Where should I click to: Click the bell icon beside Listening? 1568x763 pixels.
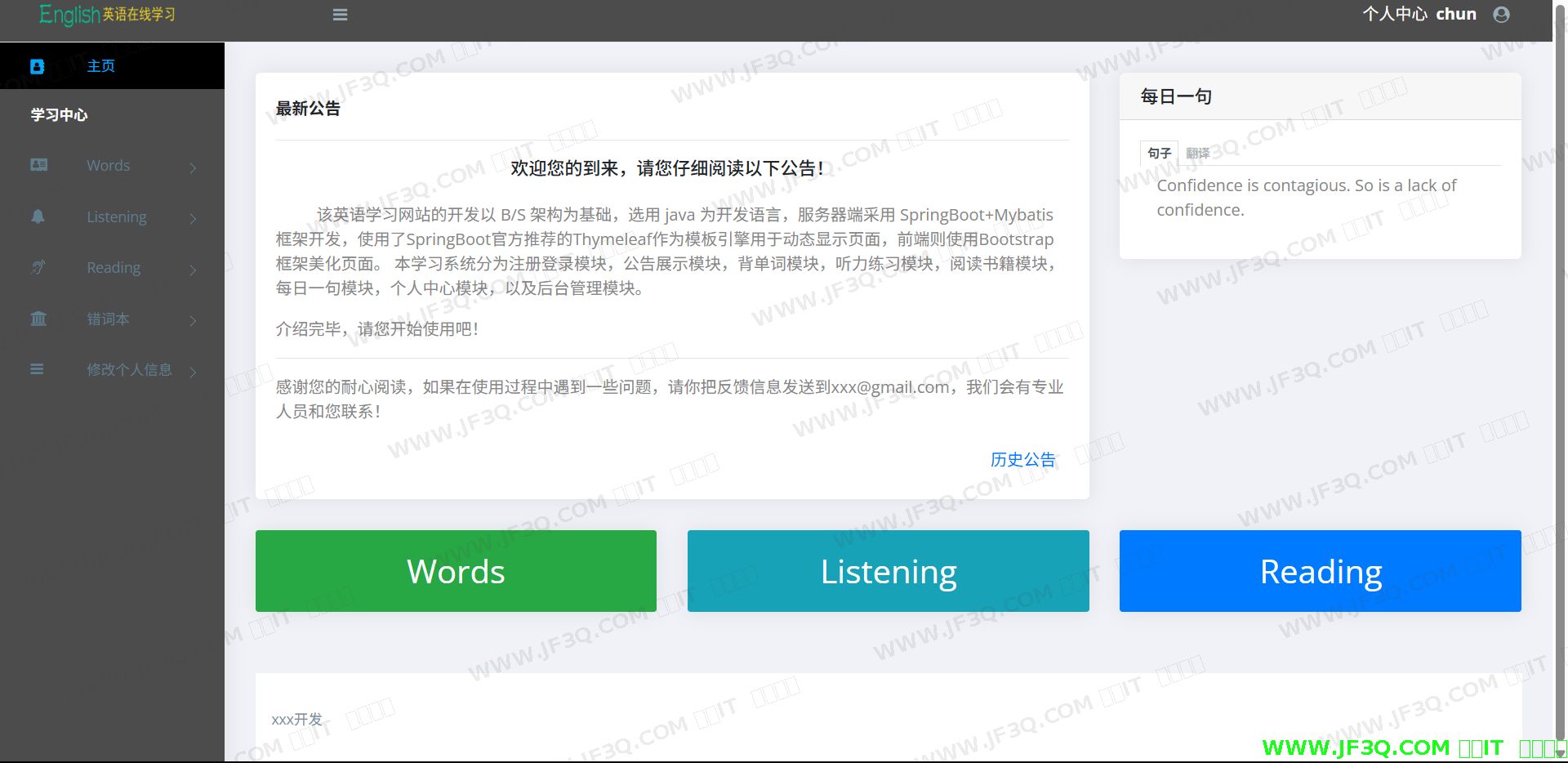[x=38, y=216]
